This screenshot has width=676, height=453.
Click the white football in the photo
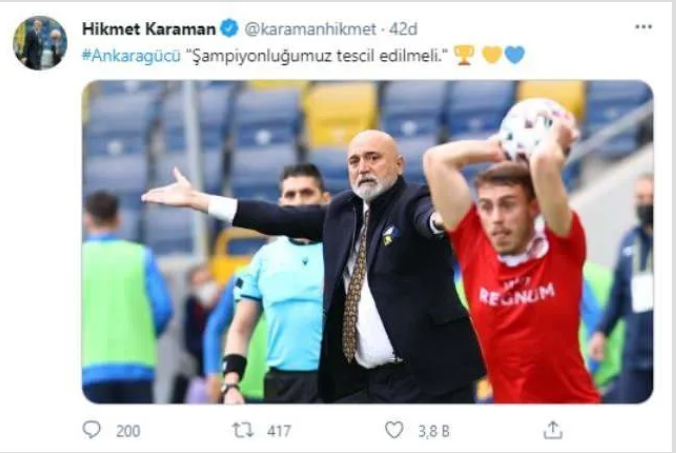click(533, 128)
